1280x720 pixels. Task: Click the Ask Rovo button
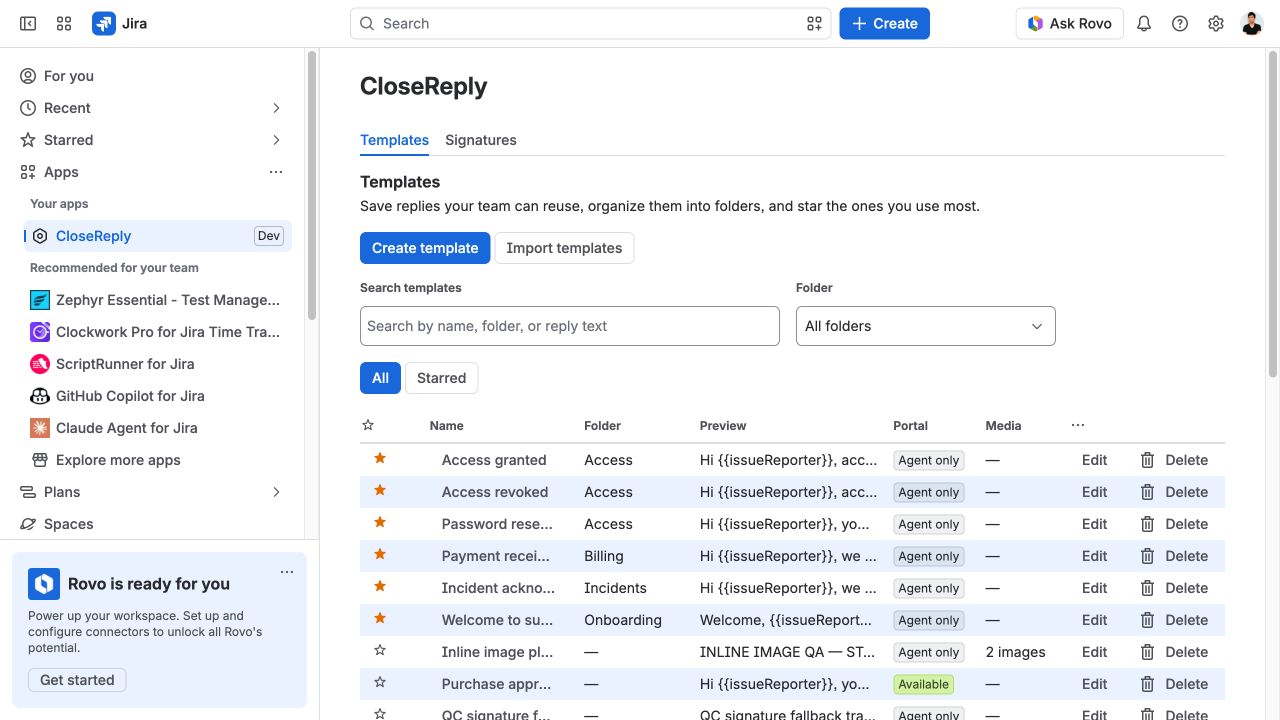pyautogui.click(x=1069, y=23)
